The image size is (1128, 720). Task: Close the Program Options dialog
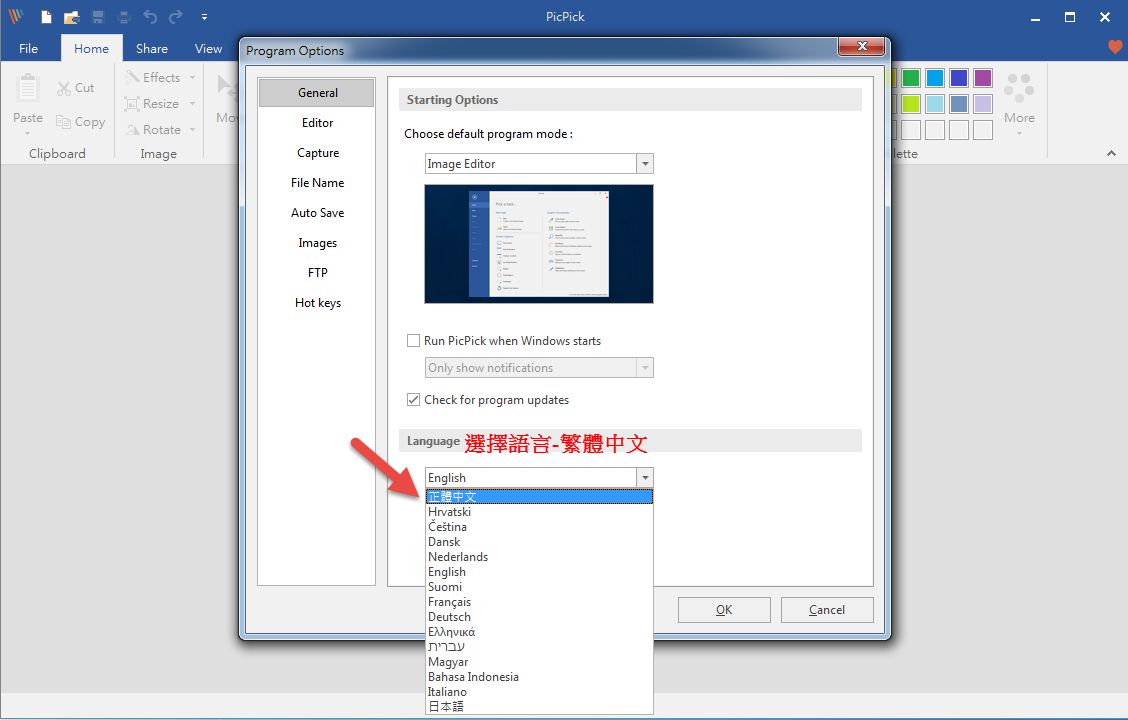click(863, 47)
